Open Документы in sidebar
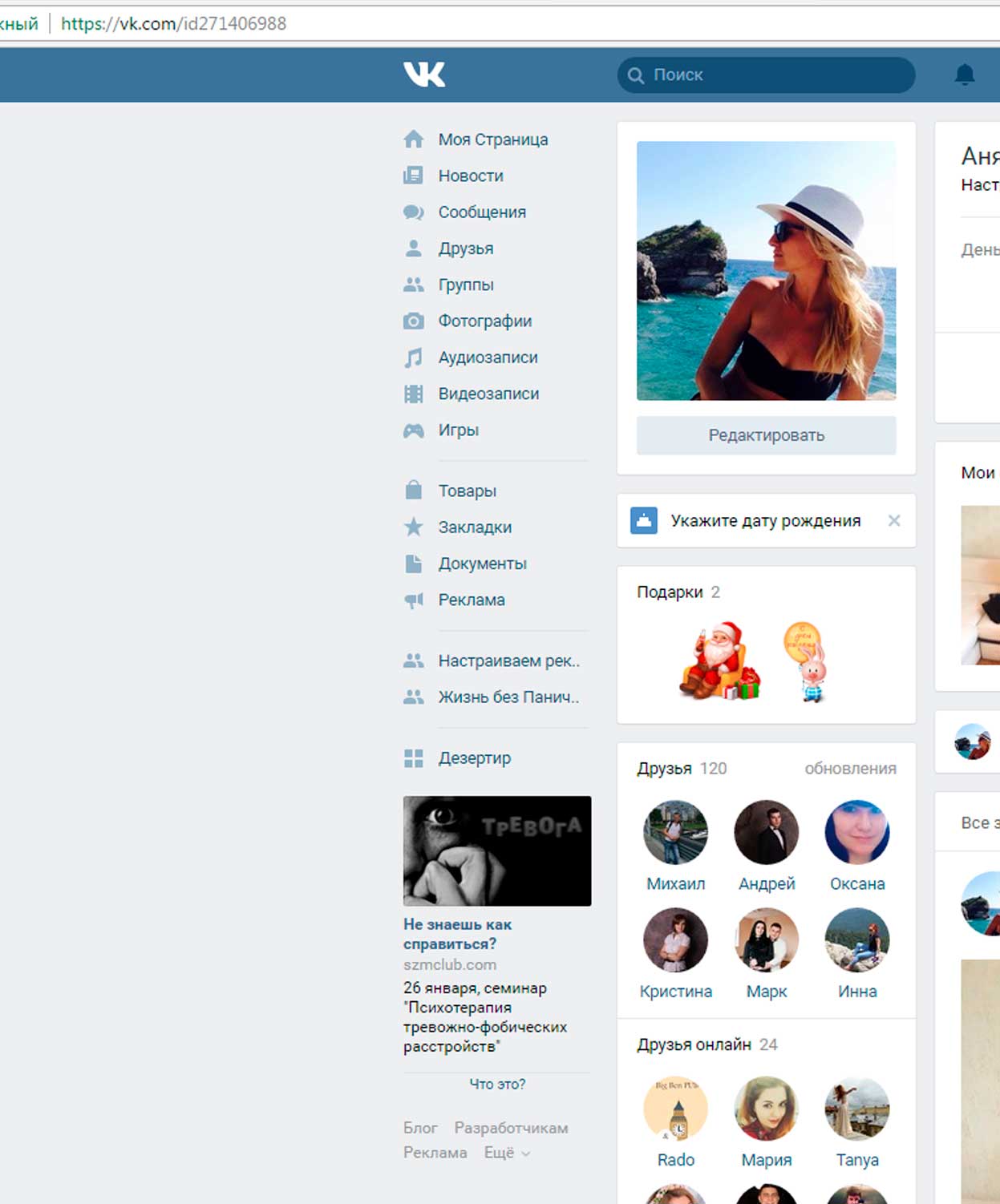This screenshot has width=1000, height=1204. coord(482,564)
